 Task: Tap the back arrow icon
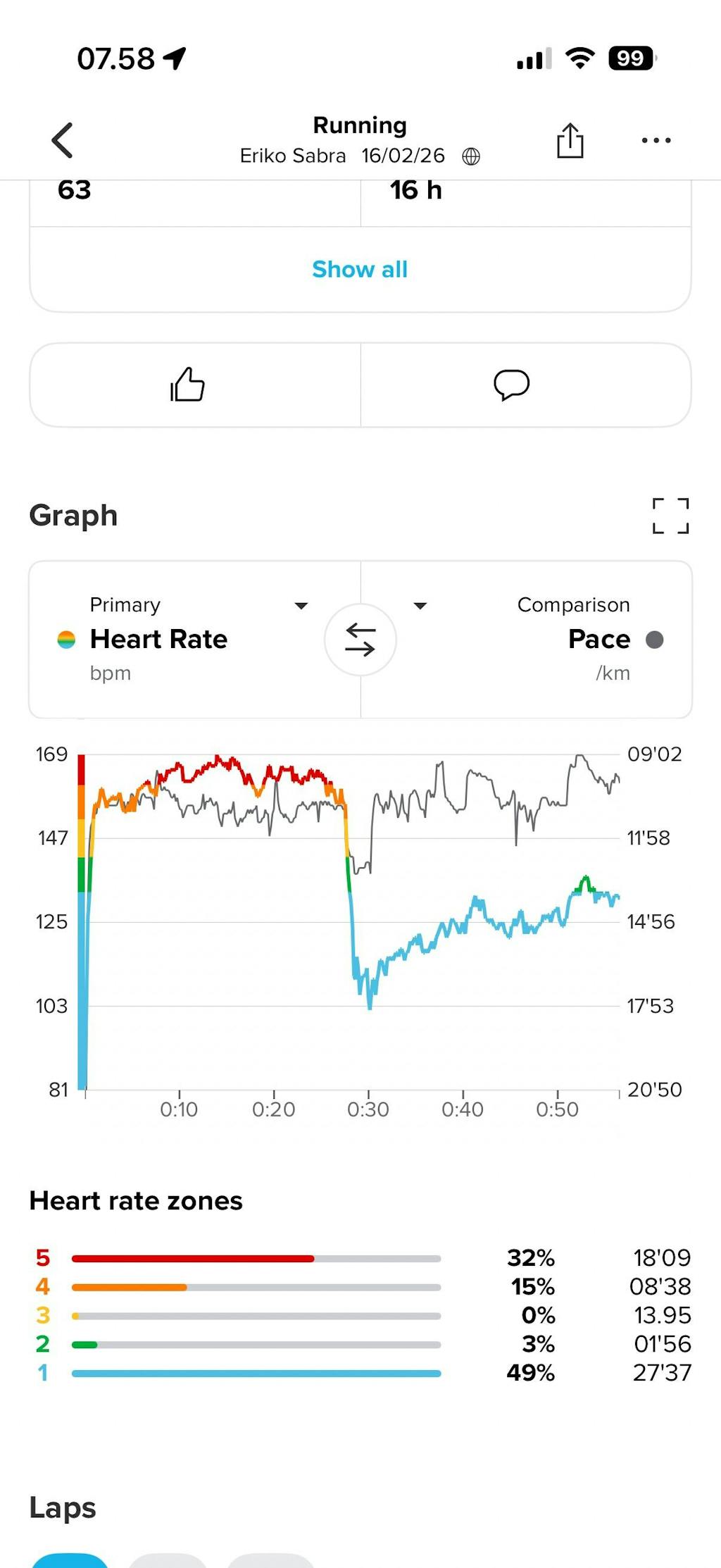63,140
